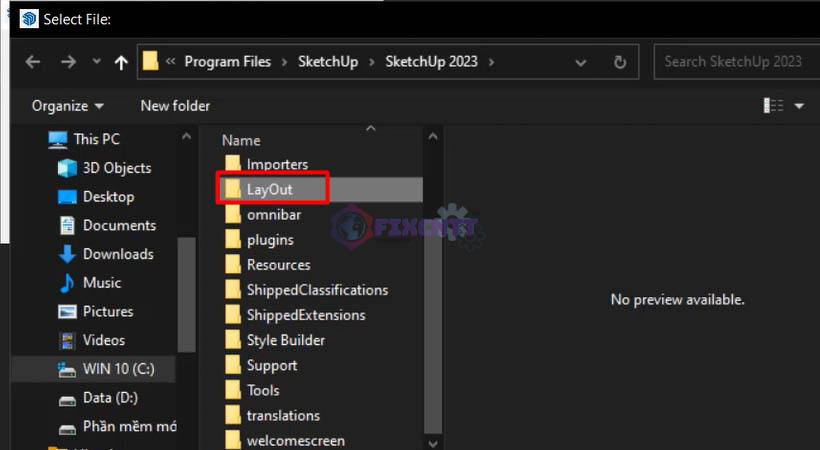
Task: Expand address bar previous locations dropdown
Action: [x=580, y=63]
